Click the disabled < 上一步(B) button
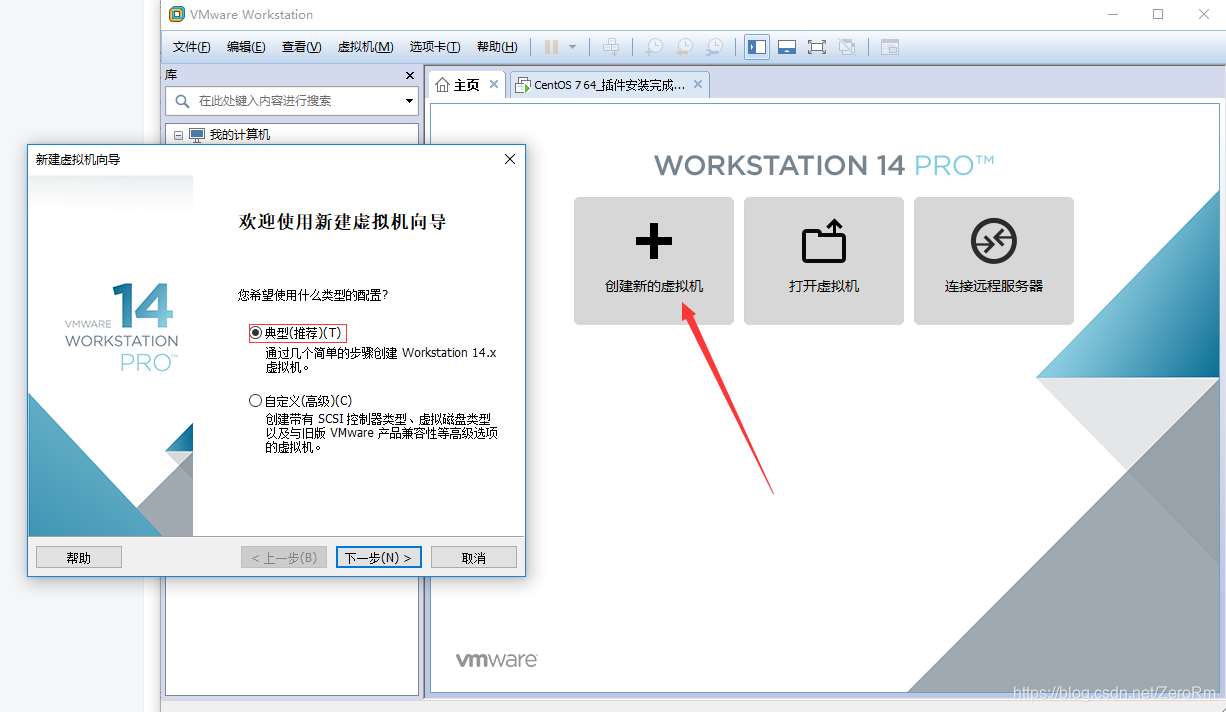 (x=284, y=558)
